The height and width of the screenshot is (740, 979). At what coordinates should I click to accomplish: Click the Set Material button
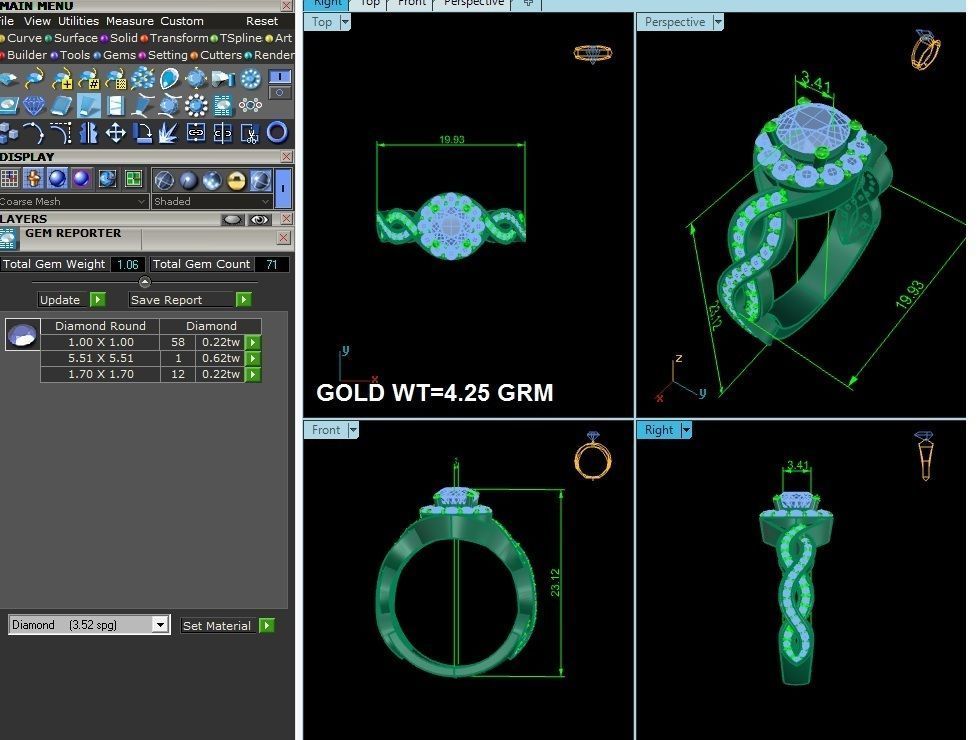click(x=227, y=625)
